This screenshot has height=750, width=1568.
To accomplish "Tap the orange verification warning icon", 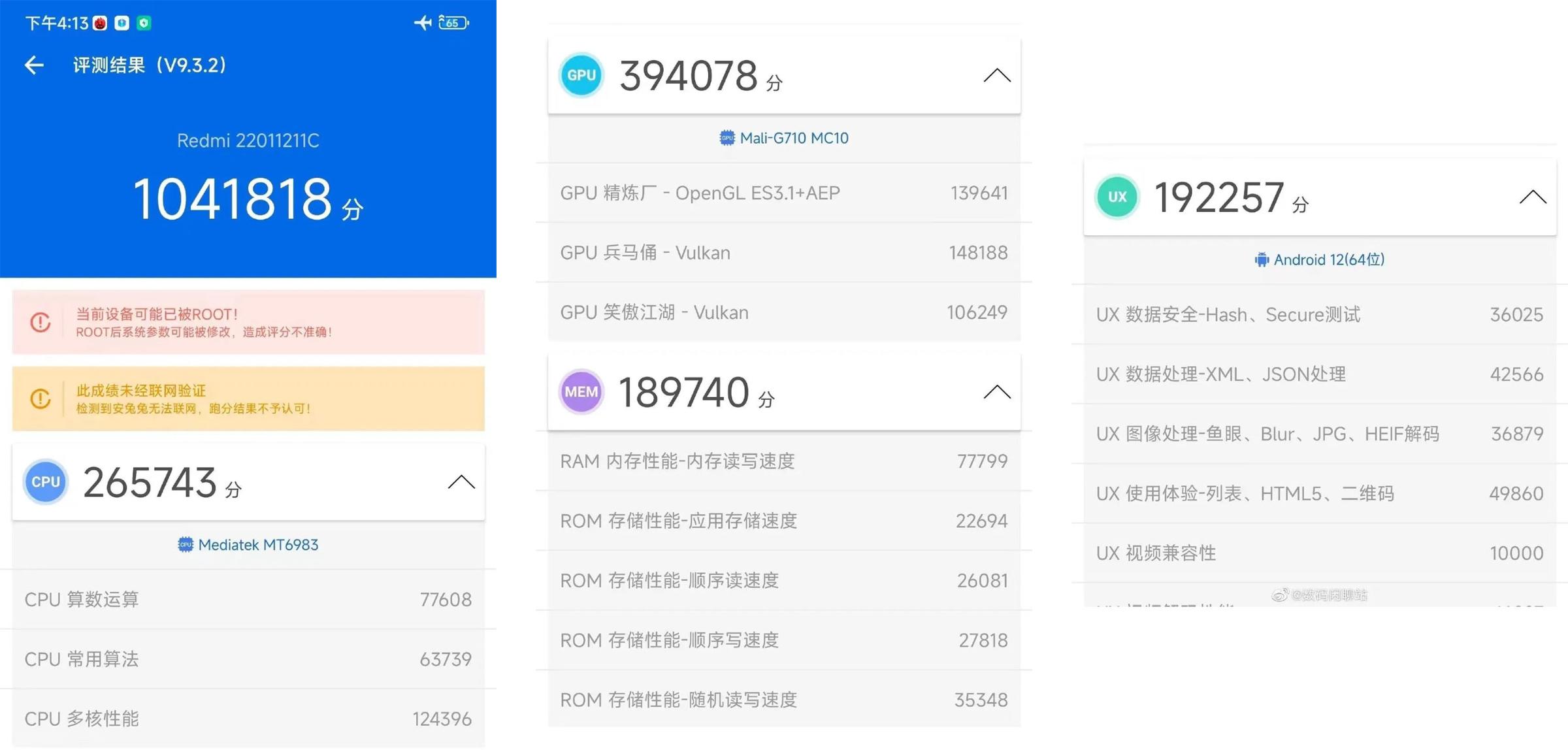I will coord(41,399).
